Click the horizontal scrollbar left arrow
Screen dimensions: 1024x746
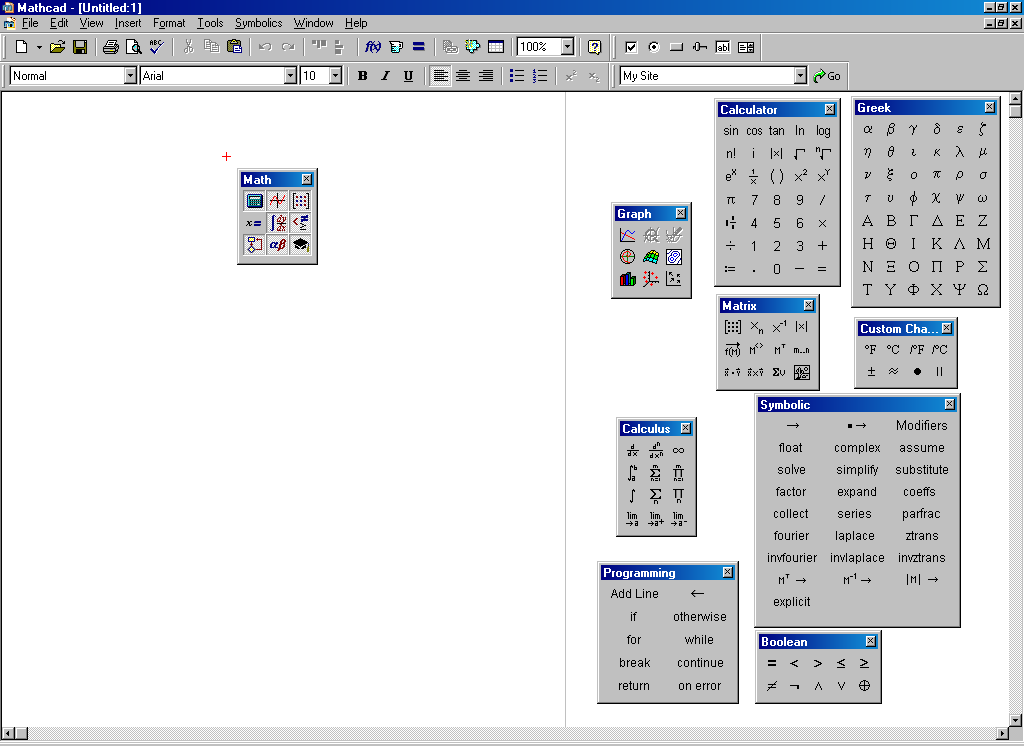(x=8, y=734)
